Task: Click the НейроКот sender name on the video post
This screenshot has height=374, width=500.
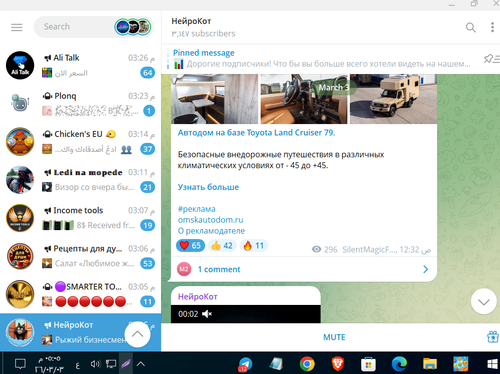Action: point(198,297)
